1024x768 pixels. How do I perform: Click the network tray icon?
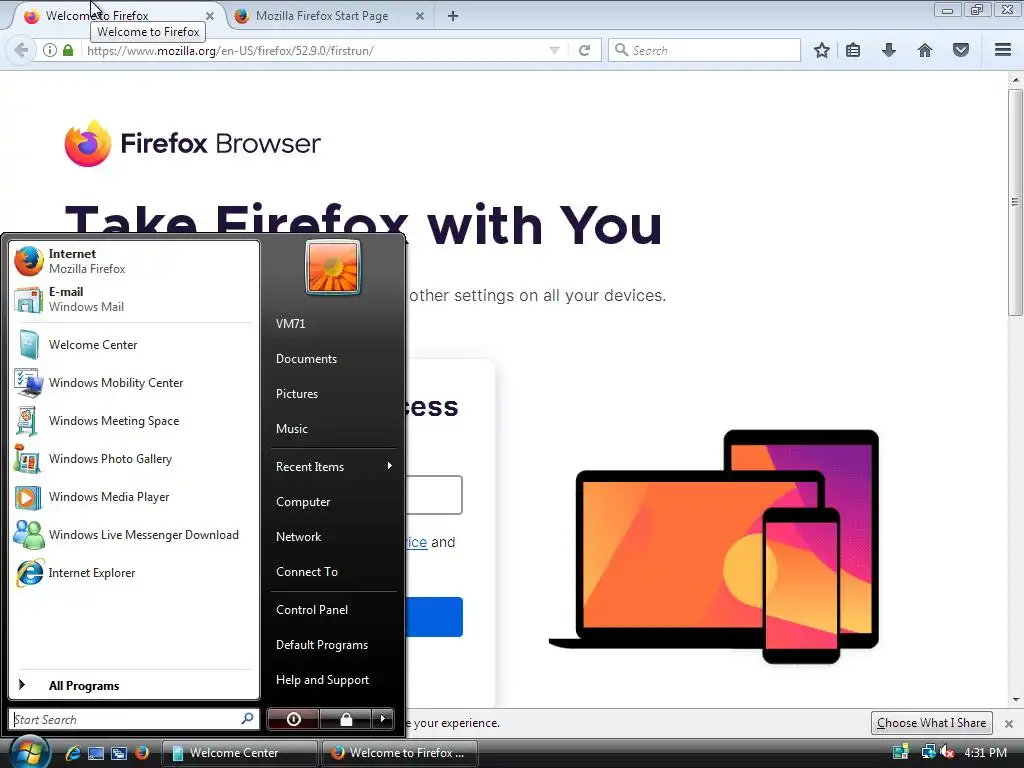tap(927, 752)
